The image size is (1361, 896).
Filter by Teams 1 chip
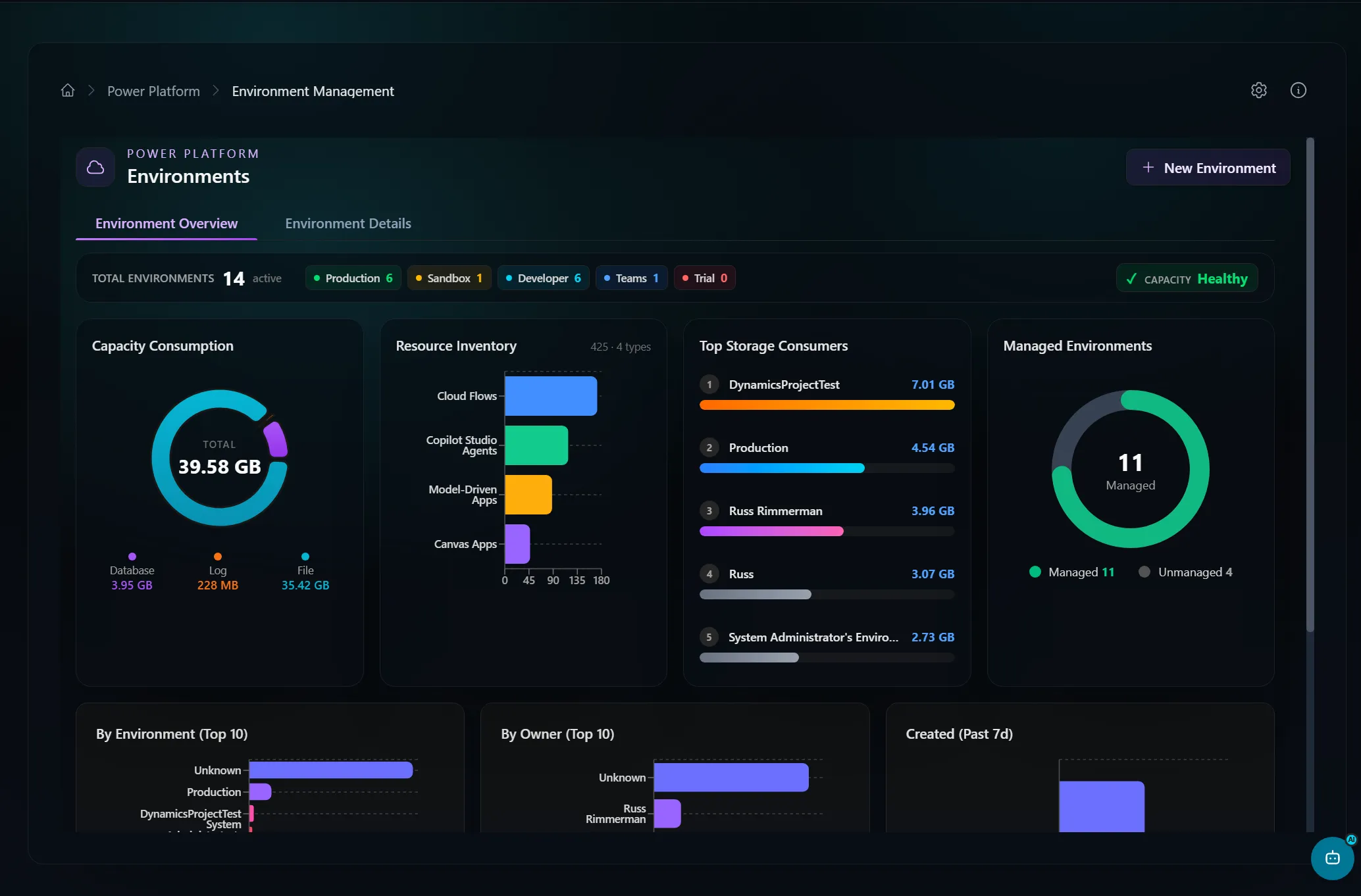632,278
